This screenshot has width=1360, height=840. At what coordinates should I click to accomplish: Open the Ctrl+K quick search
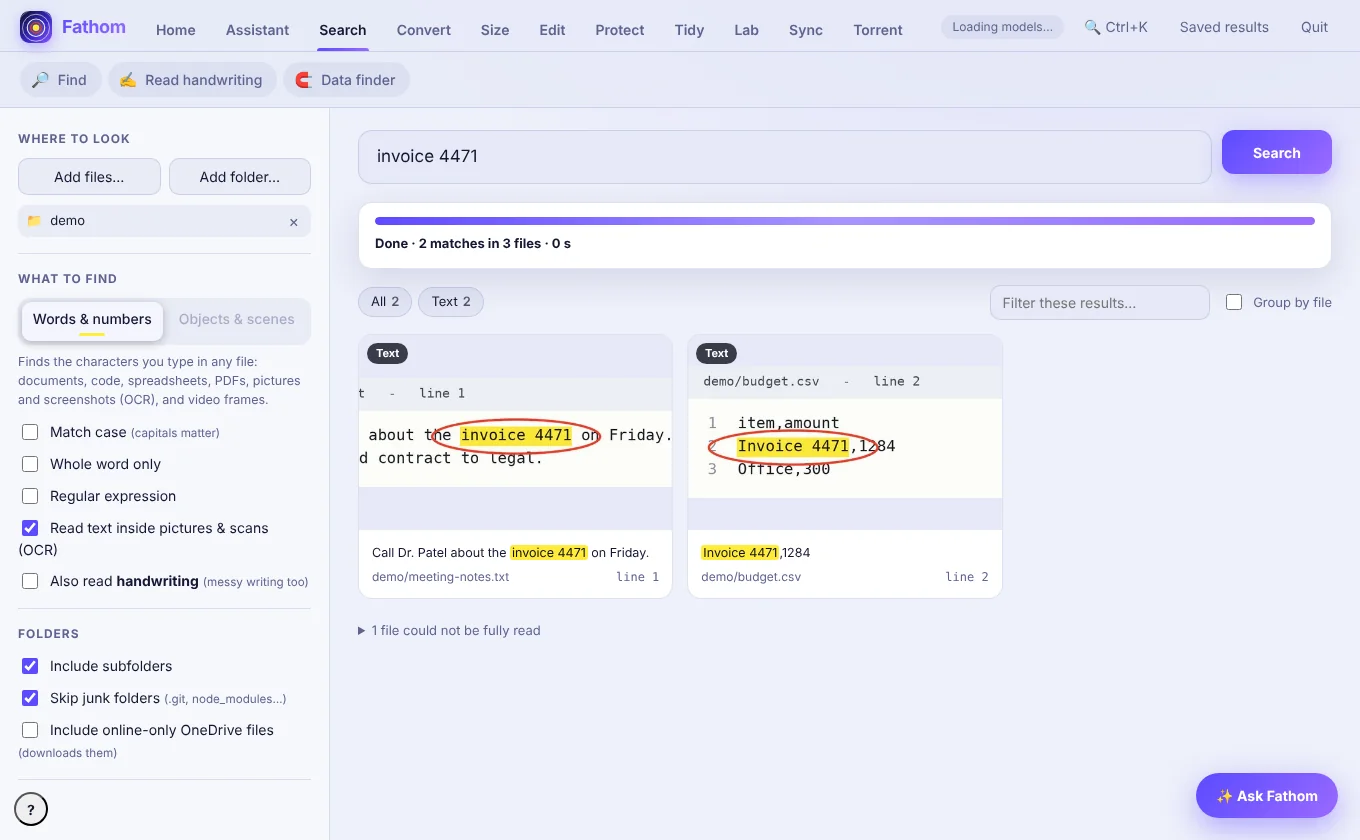coord(1116,27)
